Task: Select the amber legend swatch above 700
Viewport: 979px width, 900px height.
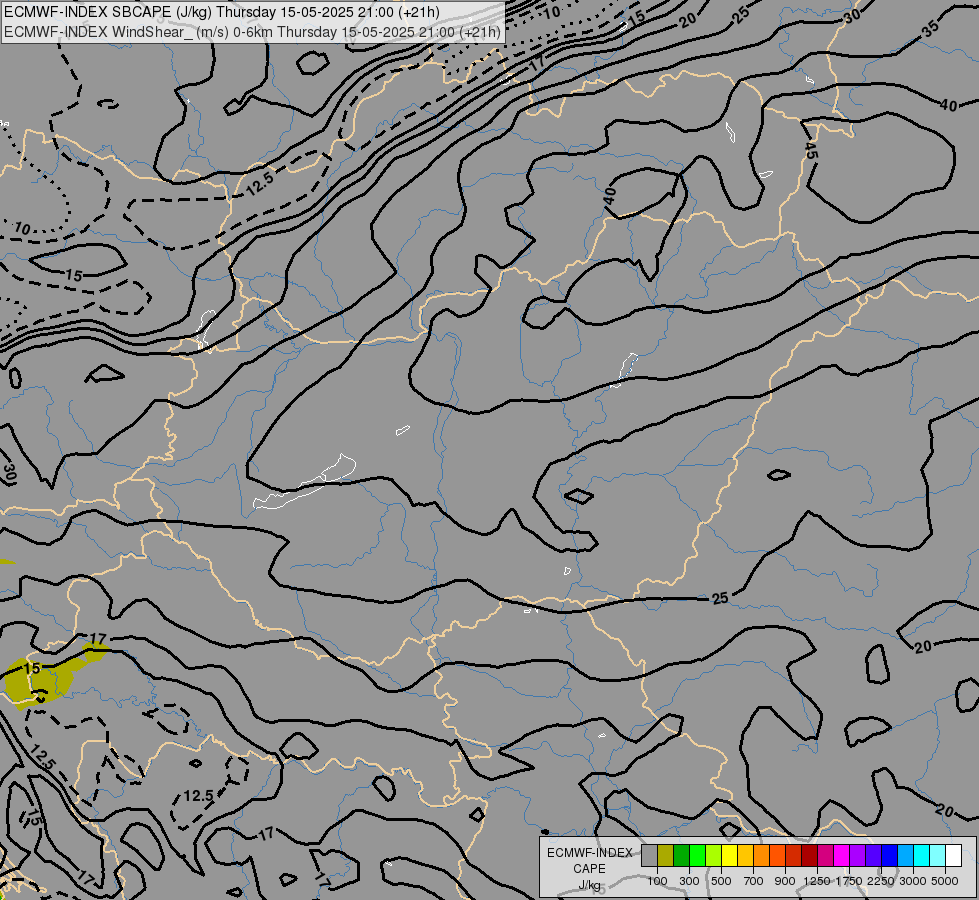Action: [x=745, y=855]
